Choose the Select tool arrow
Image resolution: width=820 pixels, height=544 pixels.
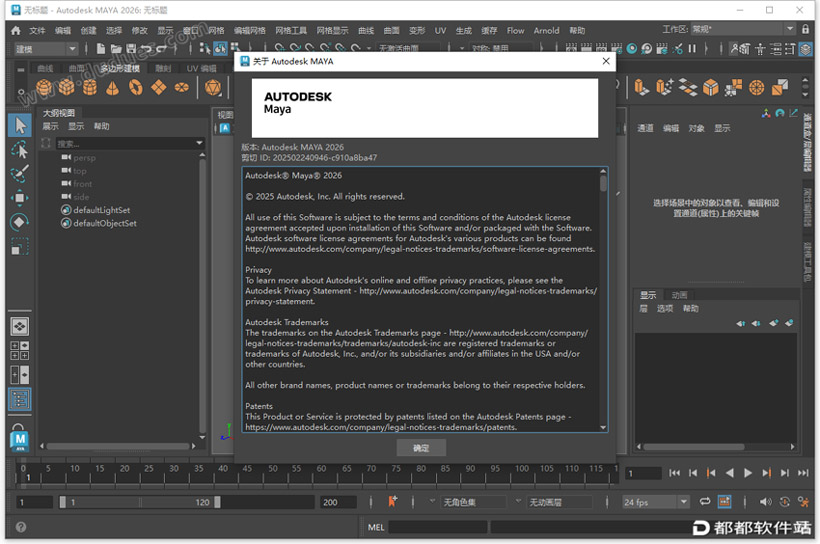tap(20, 126)
